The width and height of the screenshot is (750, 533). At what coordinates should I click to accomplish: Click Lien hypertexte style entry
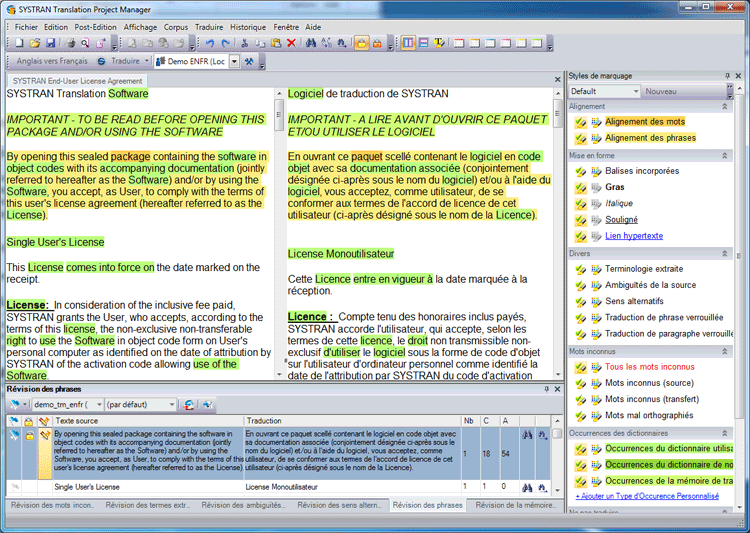click(634, 236)
